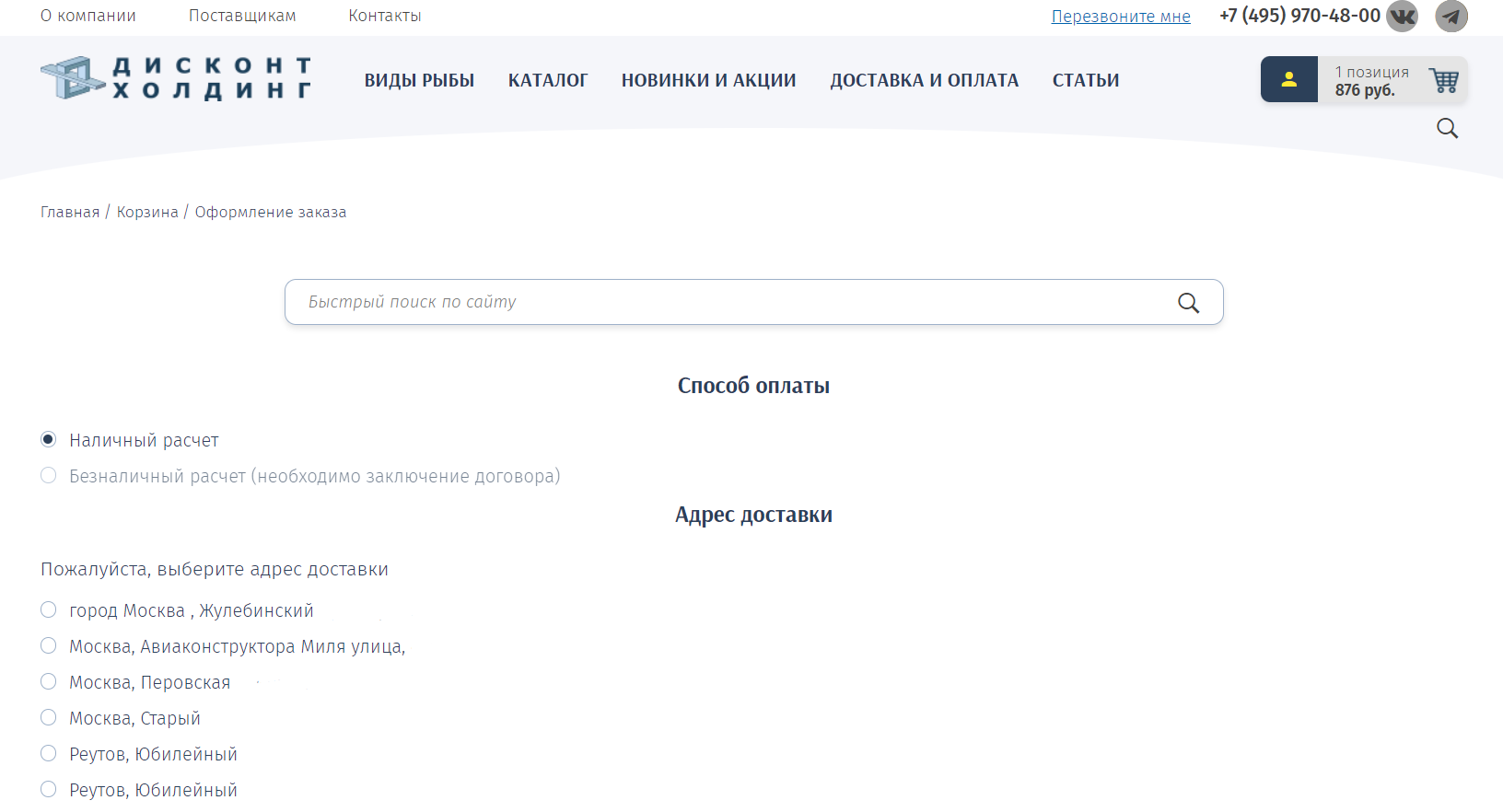Choose address Москва, Старый

click(49, 718)
